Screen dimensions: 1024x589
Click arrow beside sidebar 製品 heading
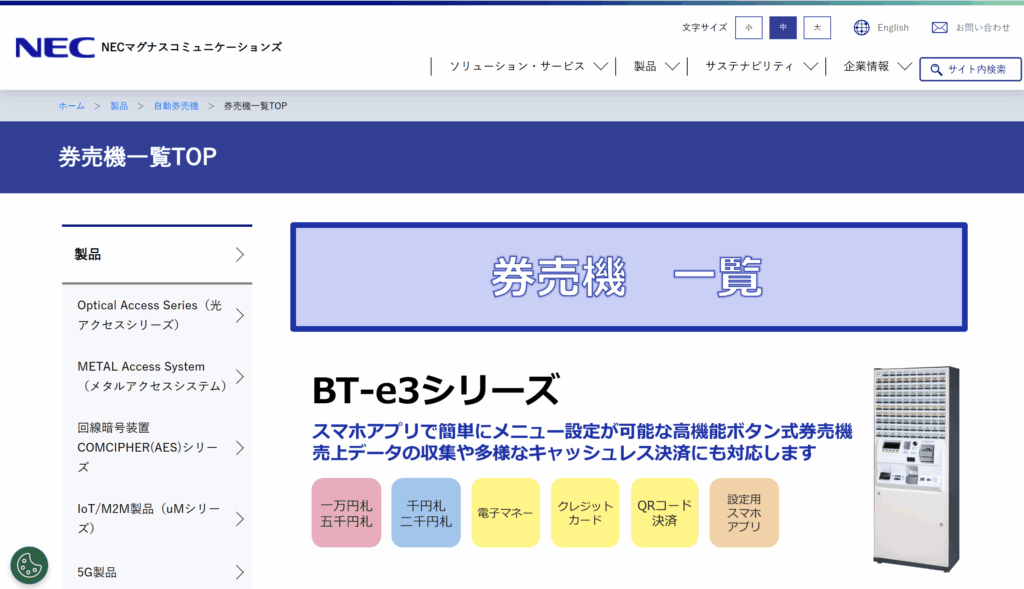[x=240, y=254]
